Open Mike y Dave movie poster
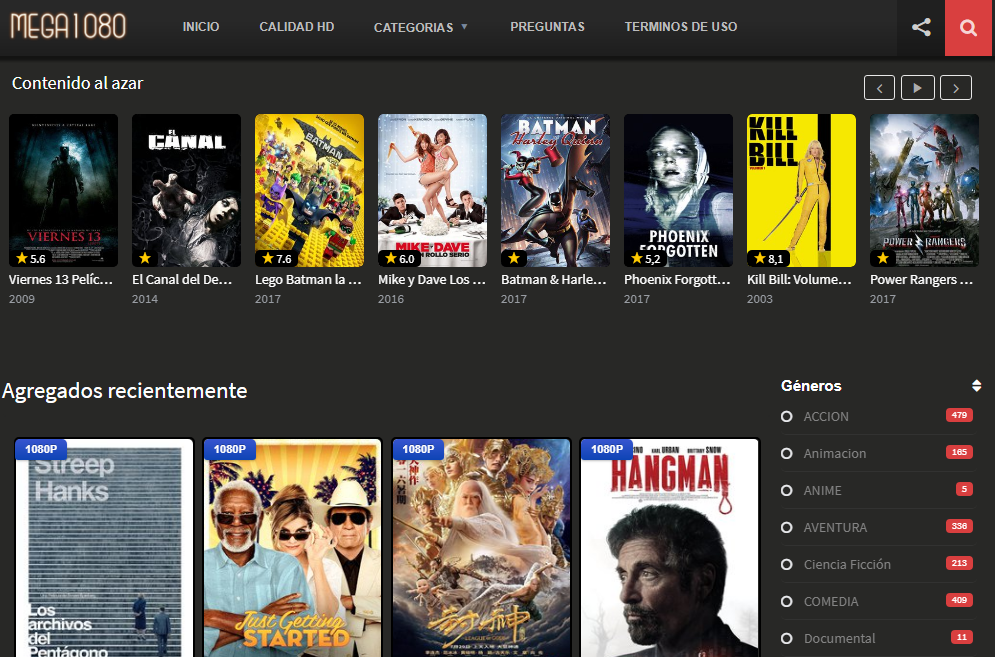995x657 pixels. tap(433, 190)
